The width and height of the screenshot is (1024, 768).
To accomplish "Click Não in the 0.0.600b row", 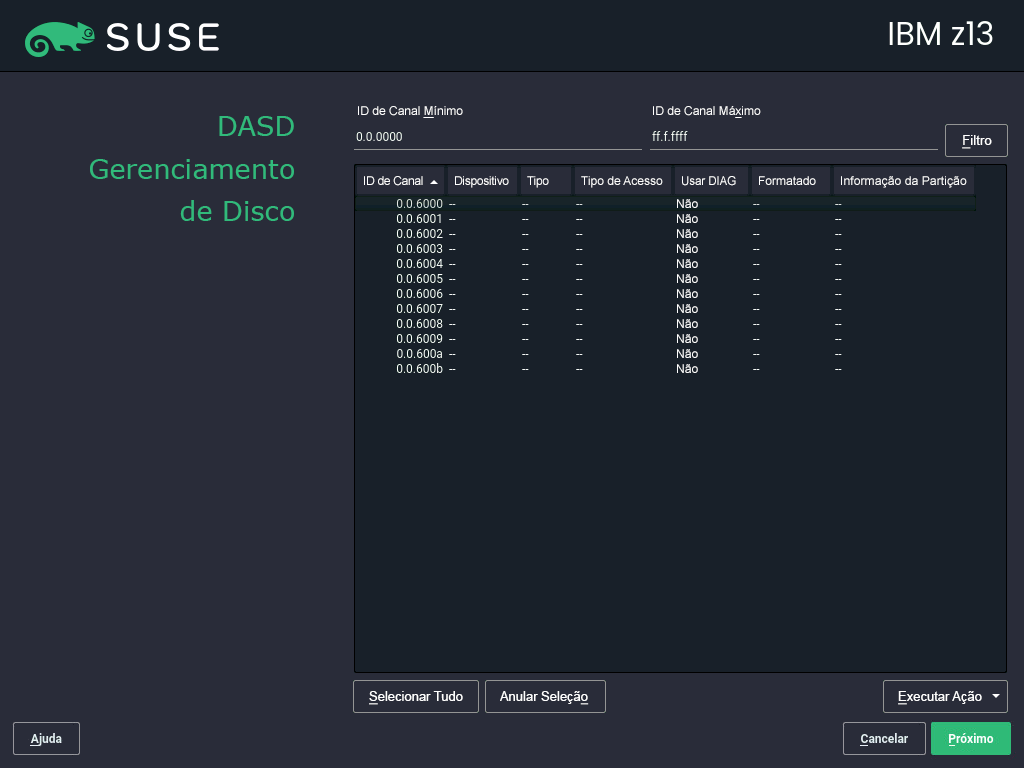I will (x=687, y=369).
